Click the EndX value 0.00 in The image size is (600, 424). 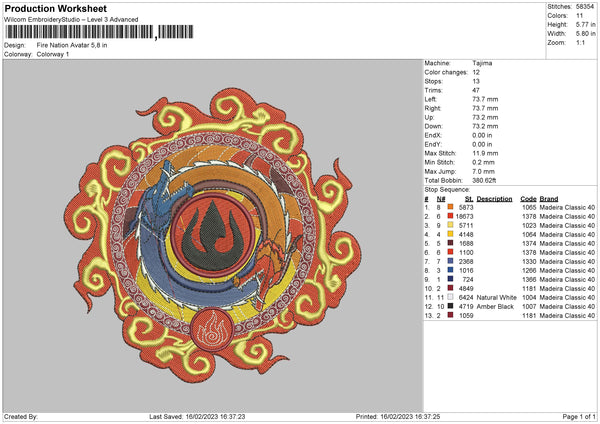tap(482, 135)
